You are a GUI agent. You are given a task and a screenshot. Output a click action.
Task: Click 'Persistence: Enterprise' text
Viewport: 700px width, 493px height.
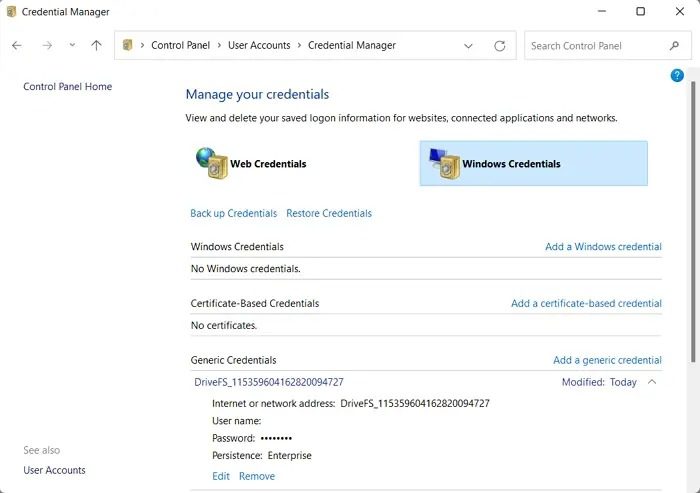(x=262, y=455)
